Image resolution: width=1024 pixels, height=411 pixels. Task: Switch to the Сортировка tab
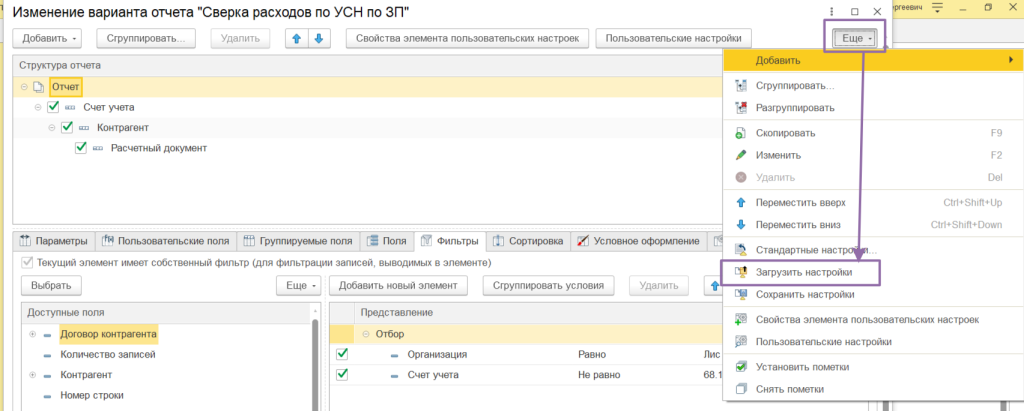528,241
